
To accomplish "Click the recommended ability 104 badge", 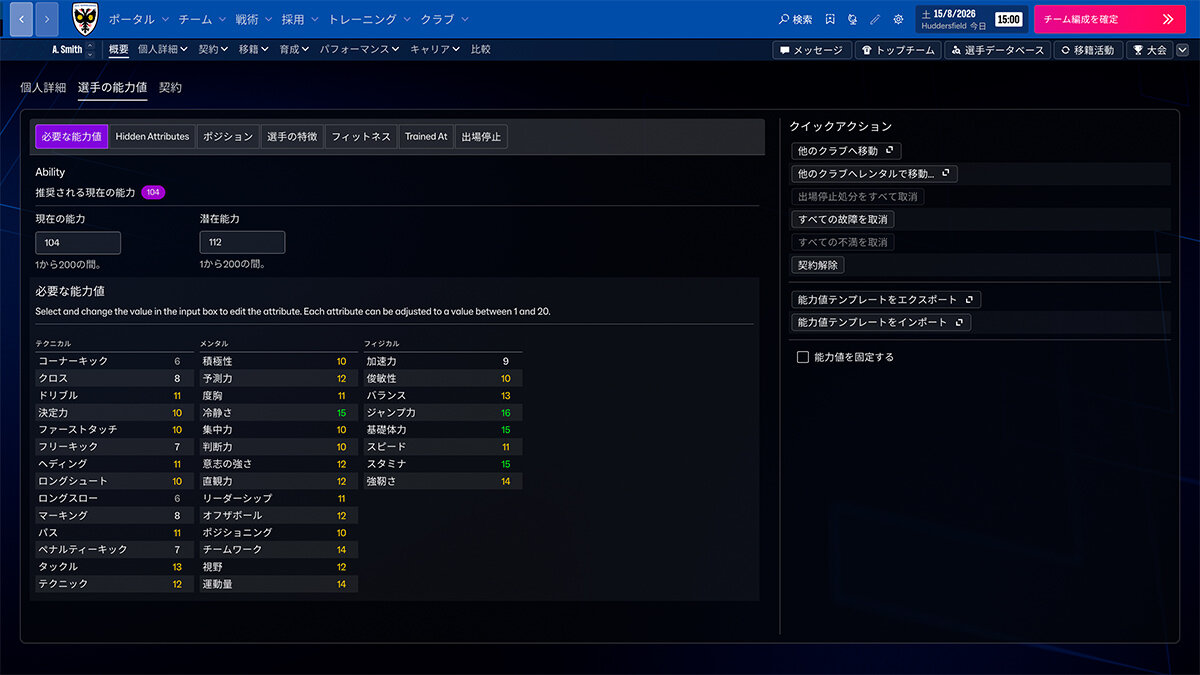I will [153, 192].
